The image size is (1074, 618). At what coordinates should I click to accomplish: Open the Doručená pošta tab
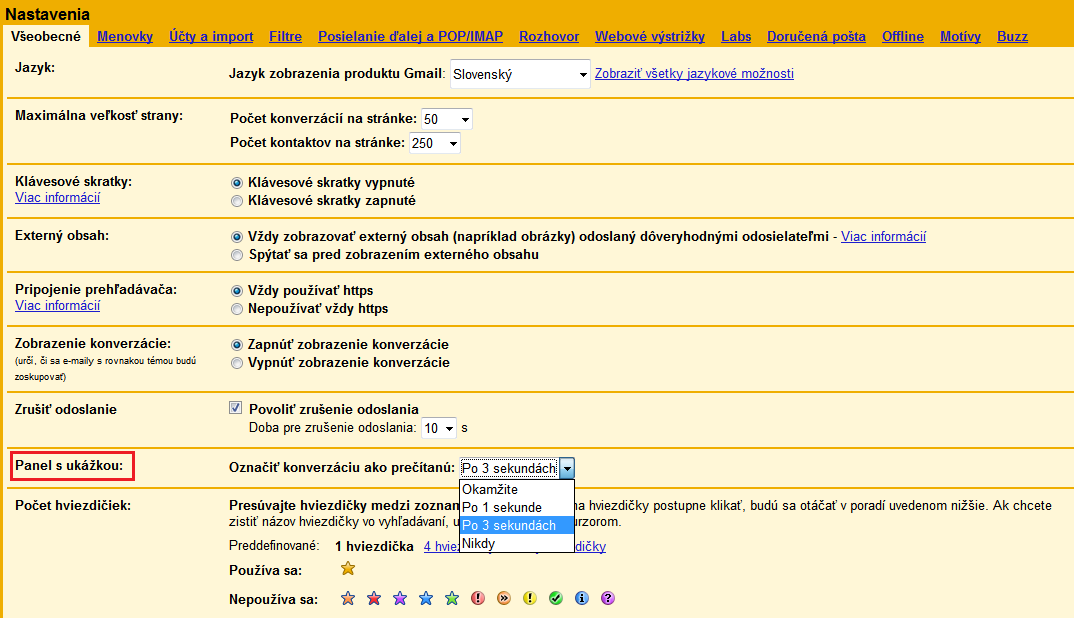point(816,36)
